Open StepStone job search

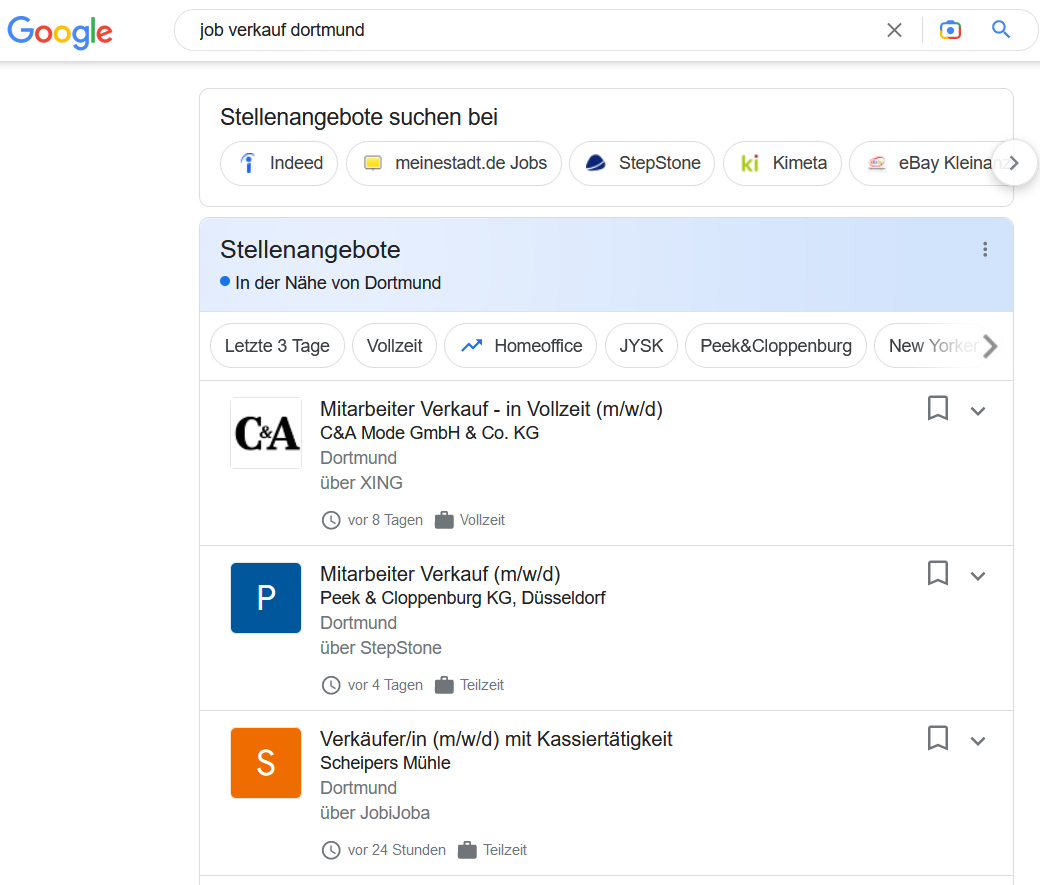coord(641,163)
